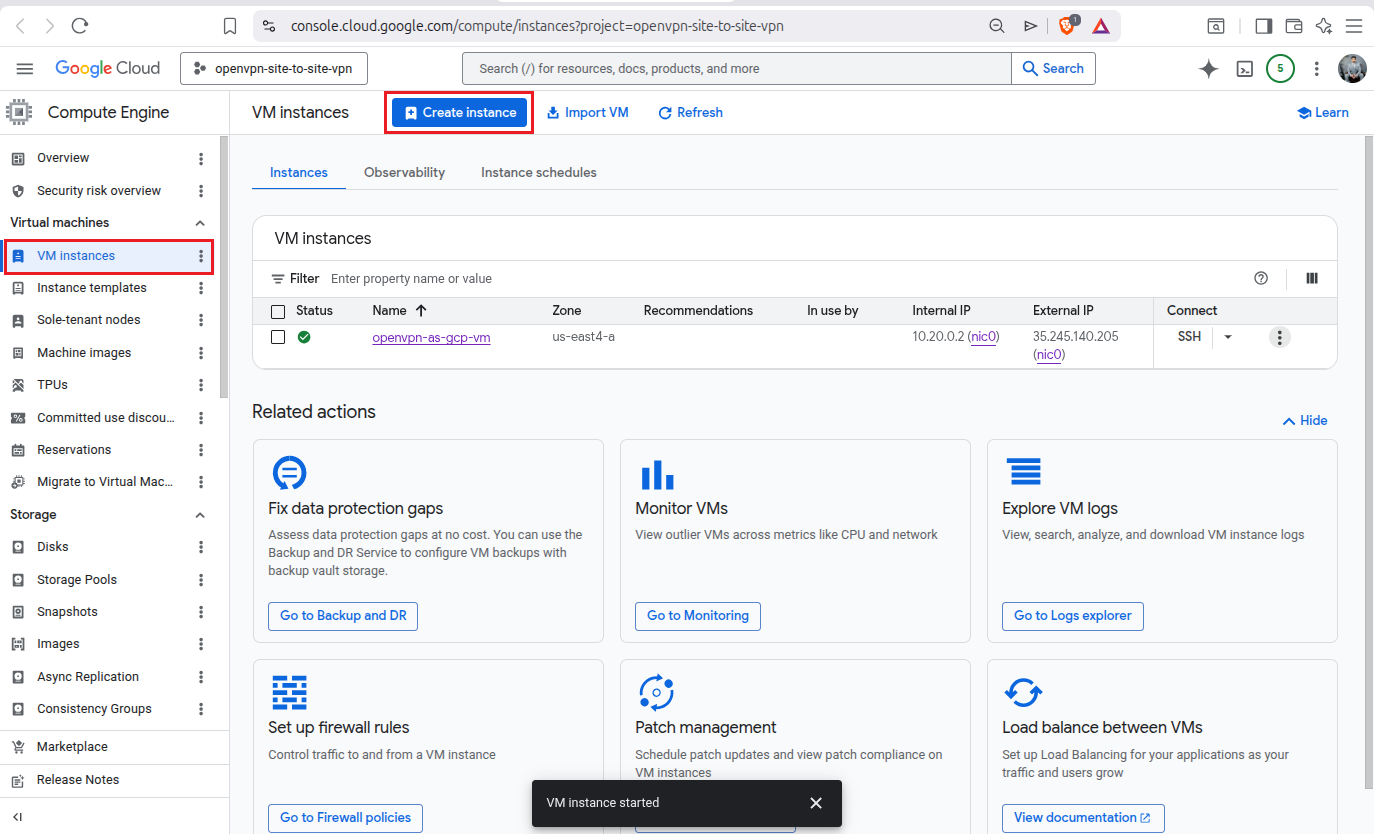Dismiss the VM instance started notification
The image size is (1374, 834).
tap(816, 803)
